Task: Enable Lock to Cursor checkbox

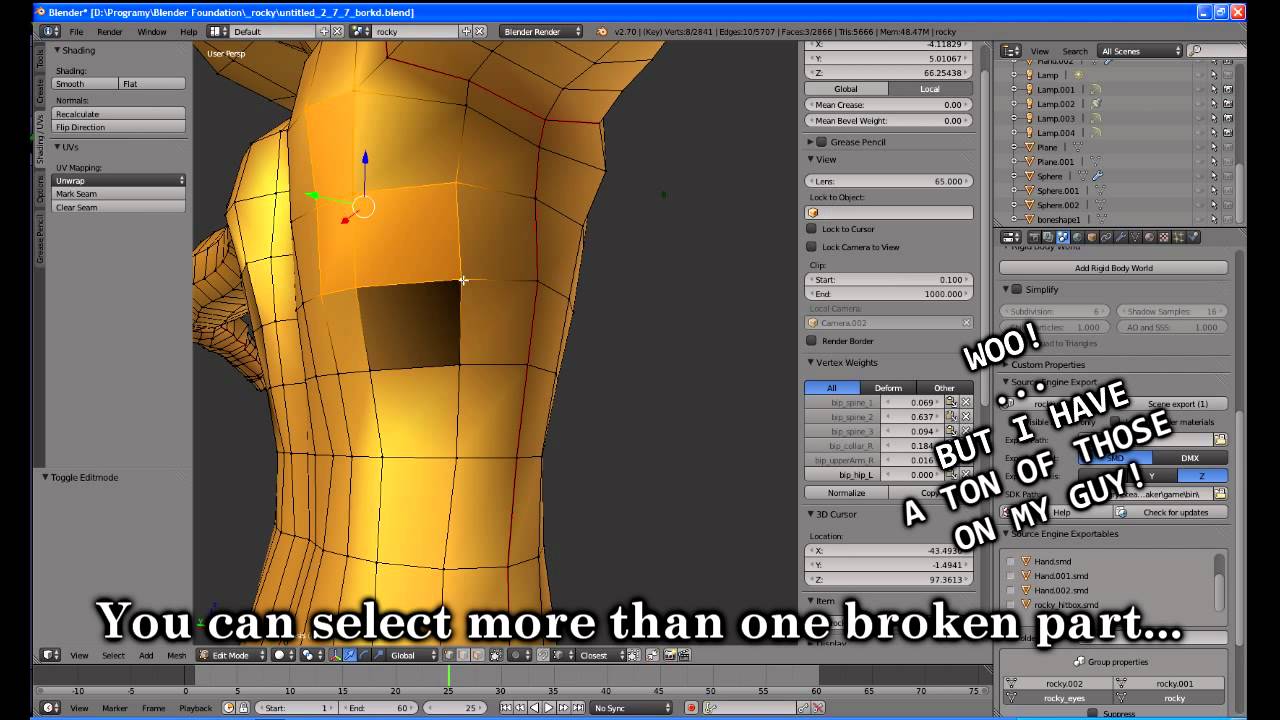Action: [812, 229]
